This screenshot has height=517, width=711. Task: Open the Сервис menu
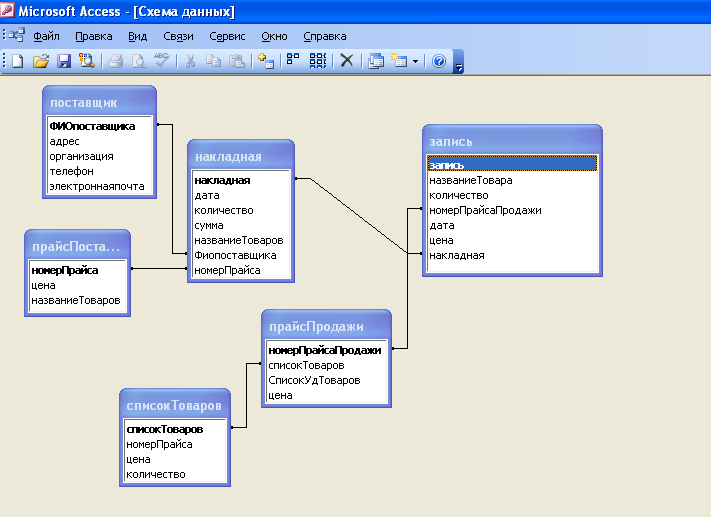(227, 36)
